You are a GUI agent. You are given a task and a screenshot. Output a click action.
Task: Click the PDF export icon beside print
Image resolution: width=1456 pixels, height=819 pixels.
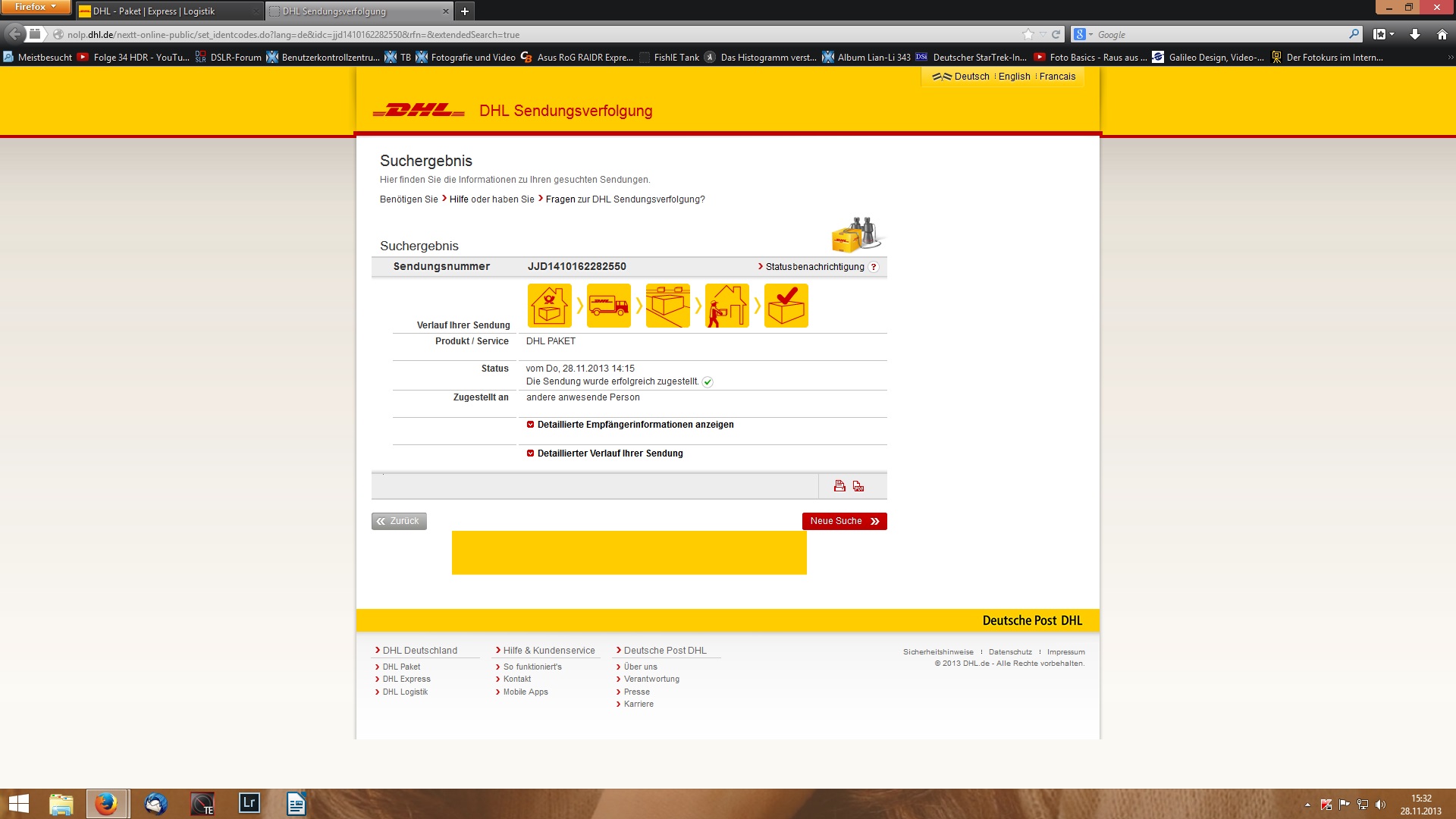(858, 486)
